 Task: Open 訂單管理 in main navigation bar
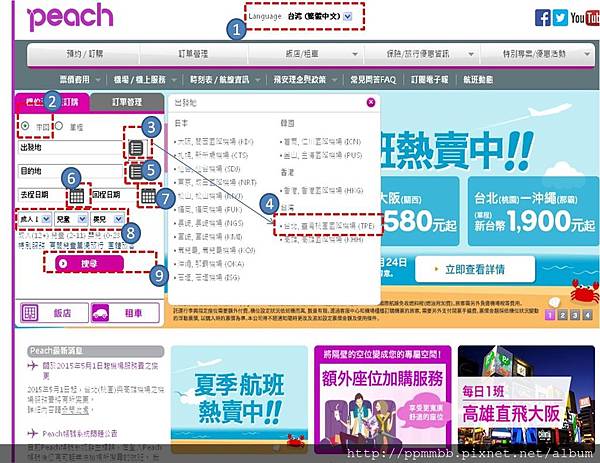click(193, 54)
